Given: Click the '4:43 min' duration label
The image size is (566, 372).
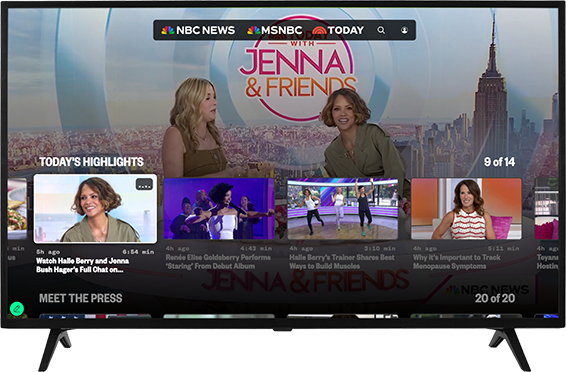Looking at the screenshot, I should (x=256, y=249).
